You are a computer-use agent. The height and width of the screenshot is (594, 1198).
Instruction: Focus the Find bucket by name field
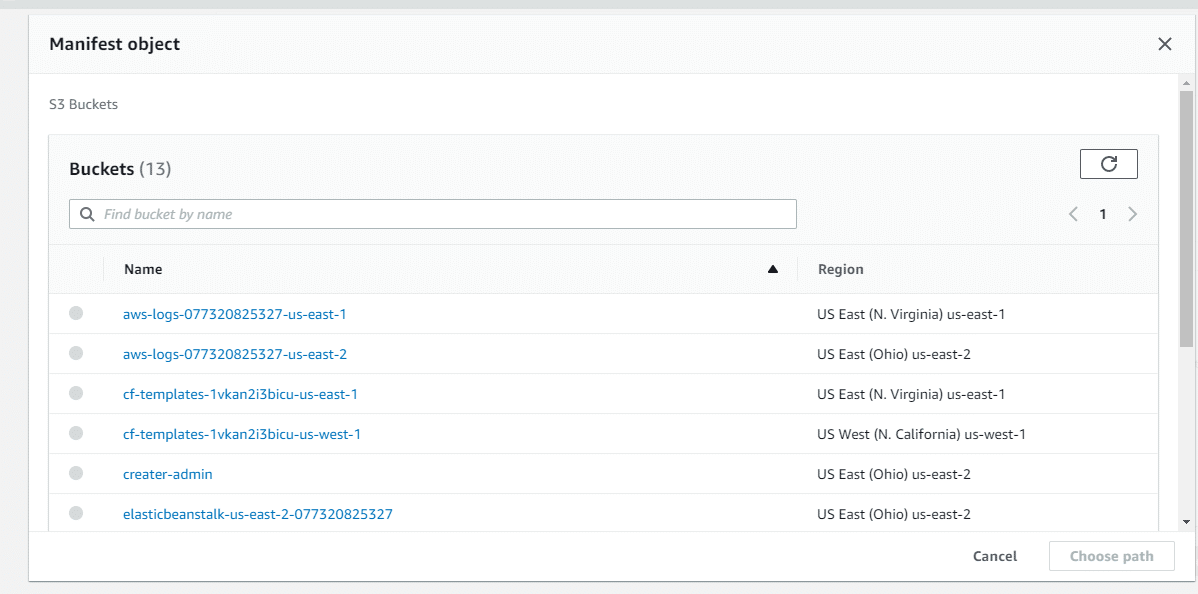pos(432,214)
